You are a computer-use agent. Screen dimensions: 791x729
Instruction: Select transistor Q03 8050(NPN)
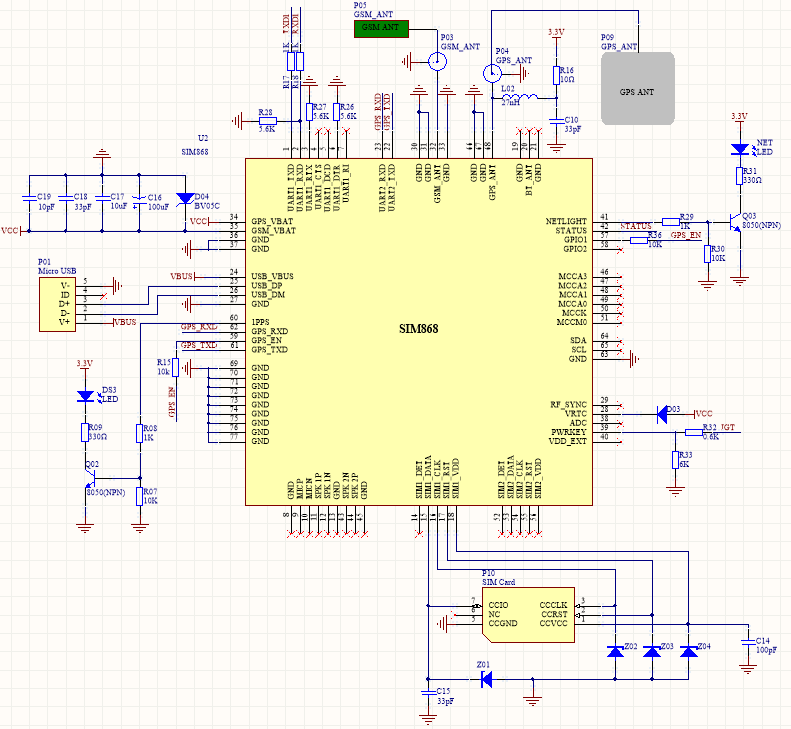[x=736, y=222]
